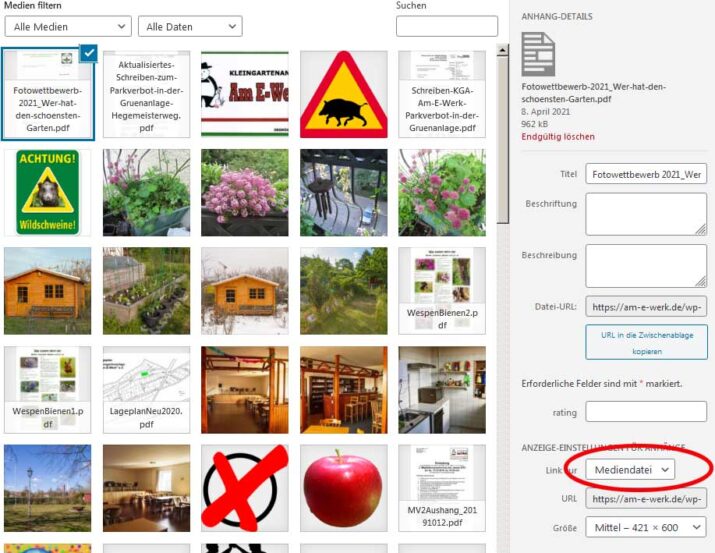This screenshot has height=553, width=715.
Task: Select the wild boar warning triangle image
Action: click(343, 94)
